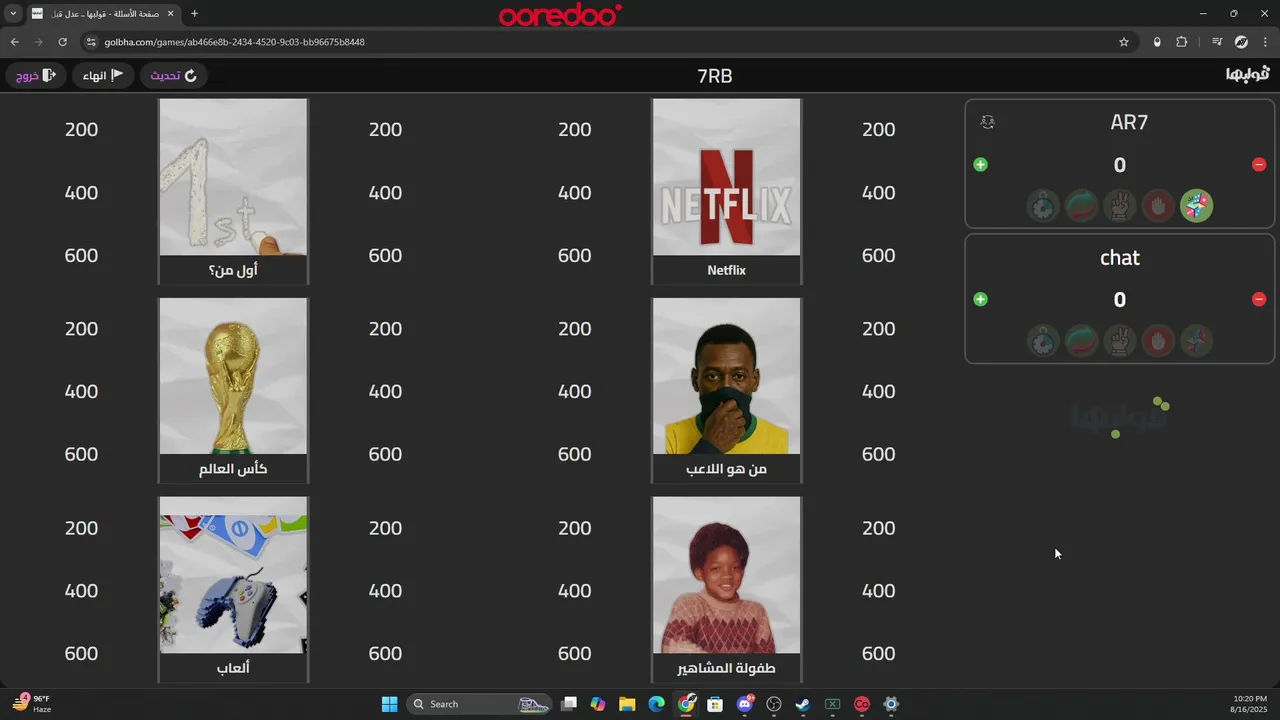1280x720 pixels.
Task: Pick 600 on right of طفولة المشاهير card
Action: 878,653
